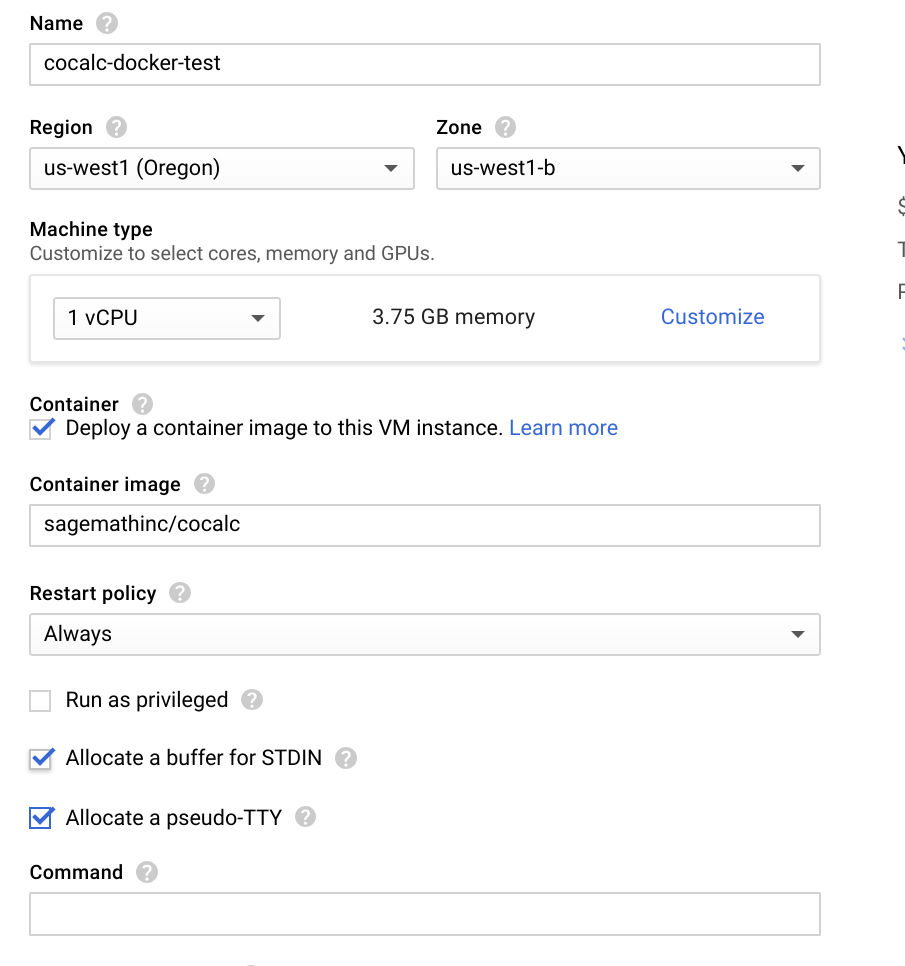The height and width of the screenshot is (966, 905).
Task: Toggle Allocate a buffer for STDIN
Action: [41, 759]
